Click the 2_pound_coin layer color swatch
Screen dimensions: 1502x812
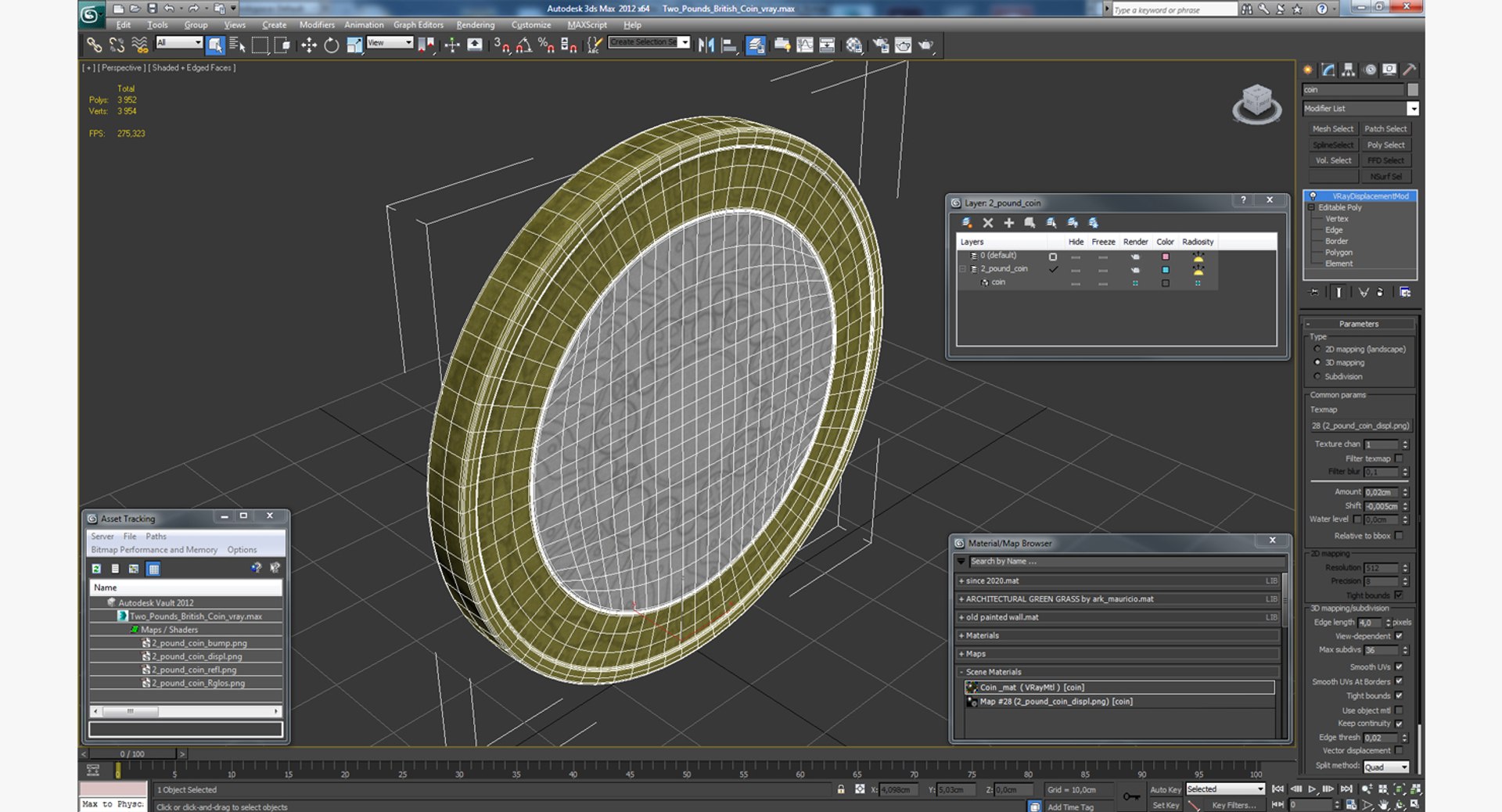pyautogui.click(x=1165, y=270)
